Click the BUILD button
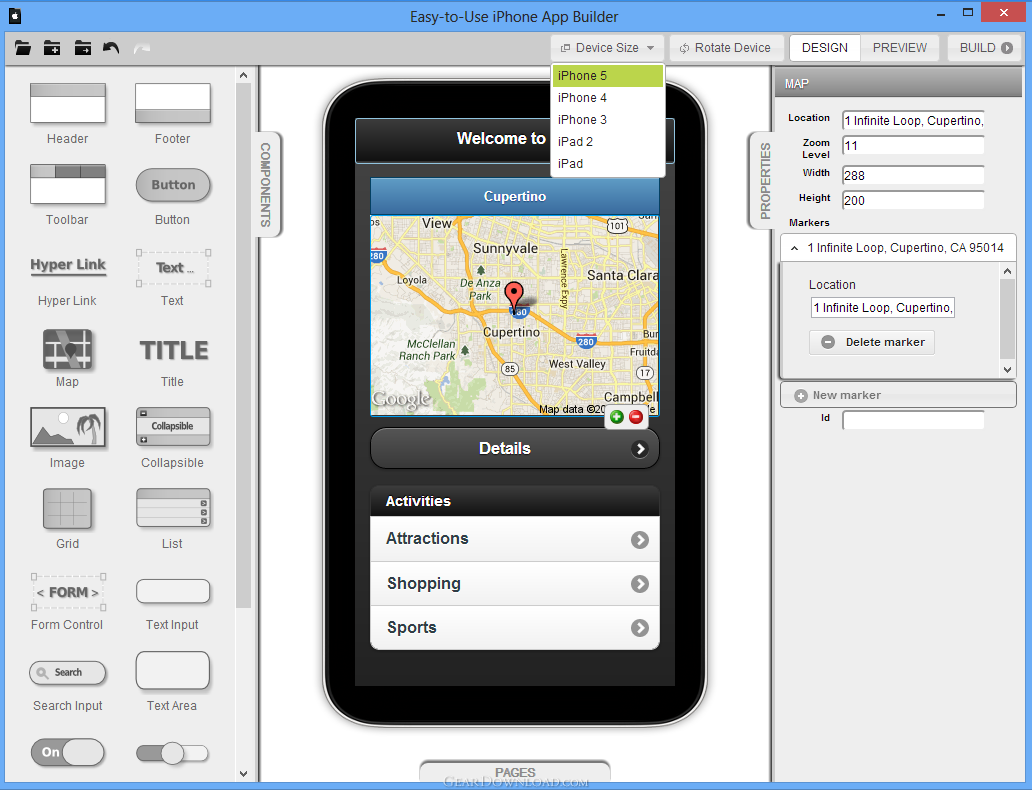Viewport: 1032px width, 790px height. point(985,48)
